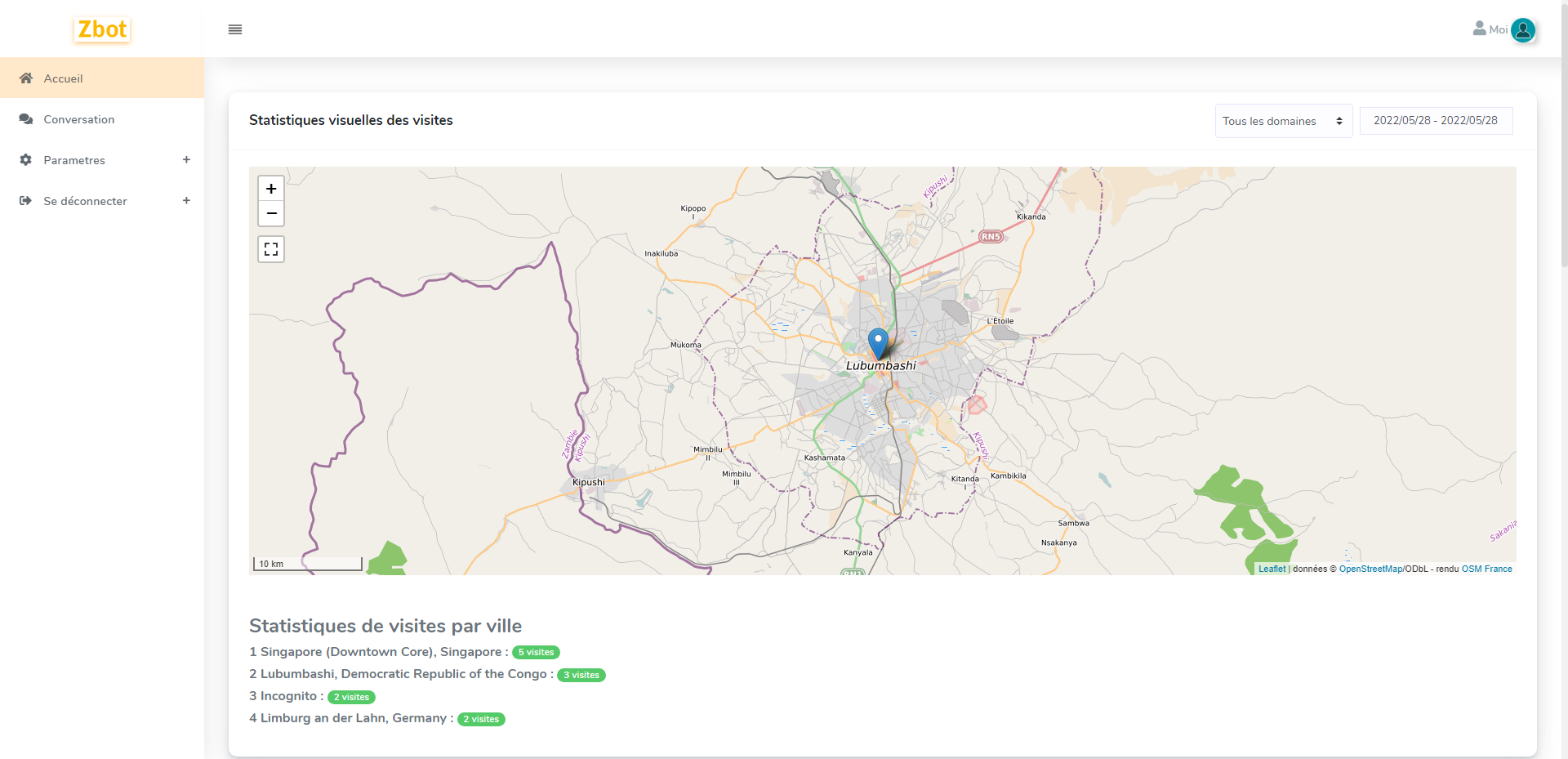Image resolution: width=1568 pixels, height=759 pixels.
Task: Zoom in on the map
Action: pyautogui.click(x=271, y=189)
